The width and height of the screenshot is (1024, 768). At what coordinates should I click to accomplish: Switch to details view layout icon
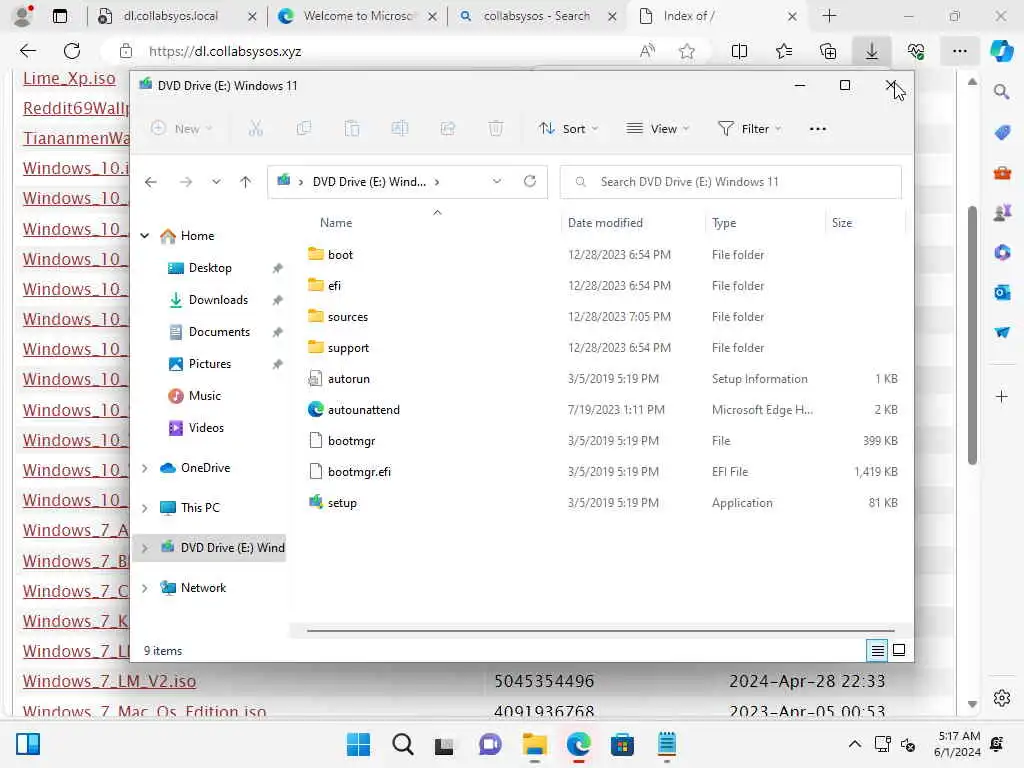coord(877,650)
